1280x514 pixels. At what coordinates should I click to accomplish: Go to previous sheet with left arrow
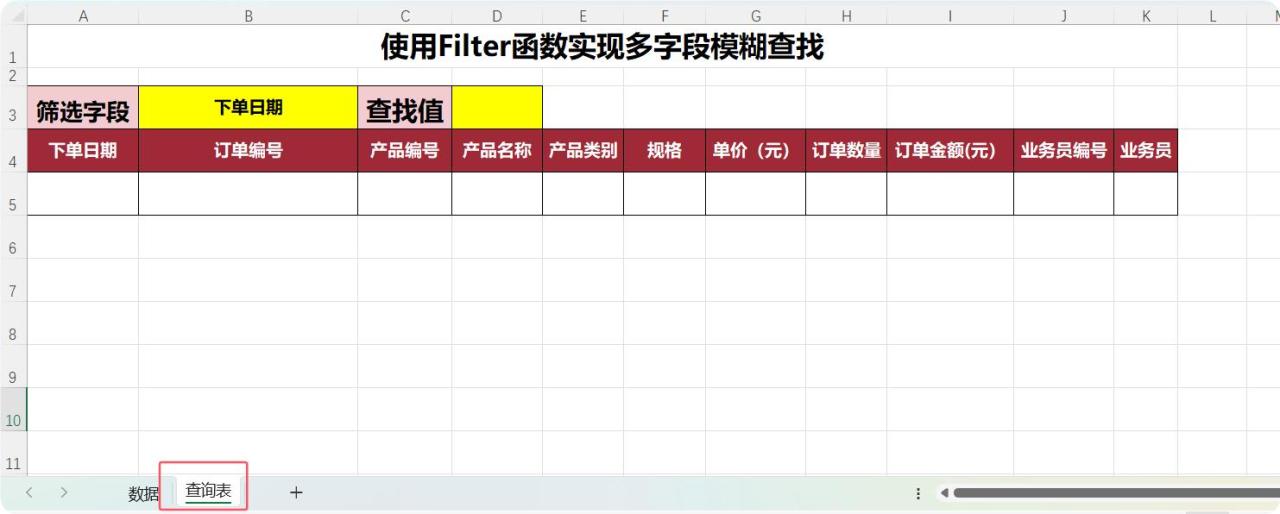(30, 492)
